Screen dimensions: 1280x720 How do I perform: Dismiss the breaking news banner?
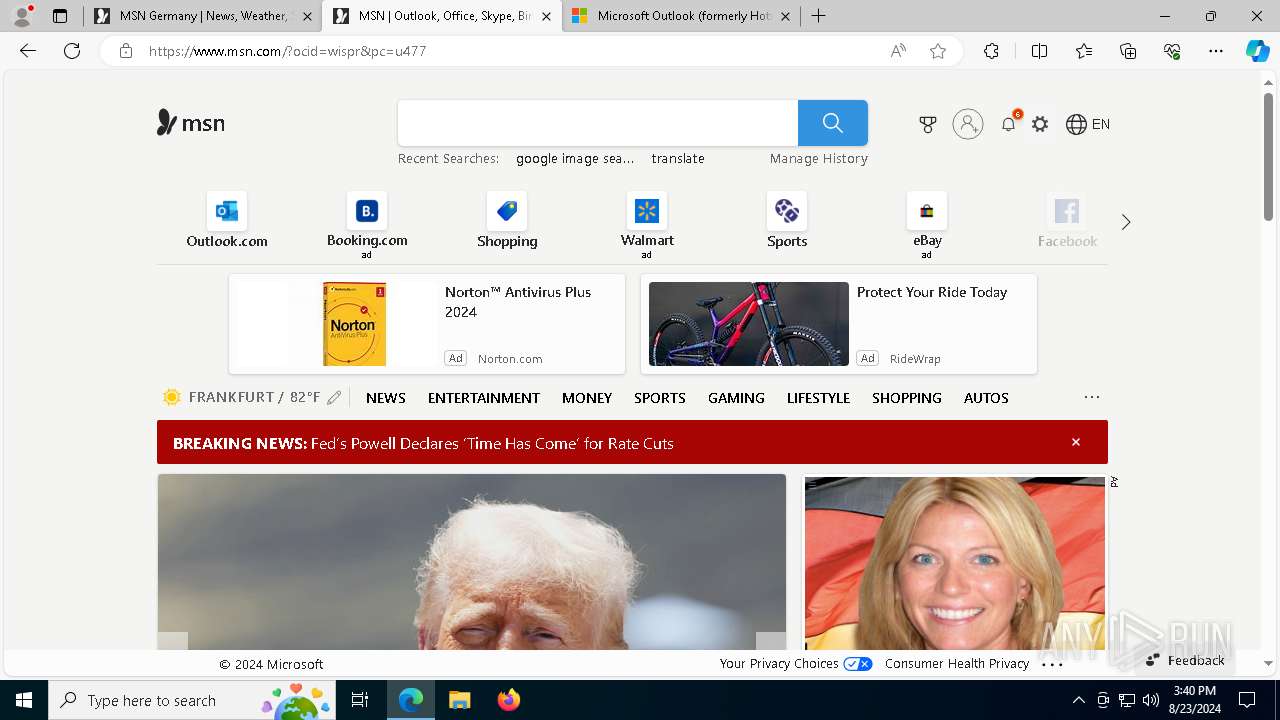coord(1076,442)
